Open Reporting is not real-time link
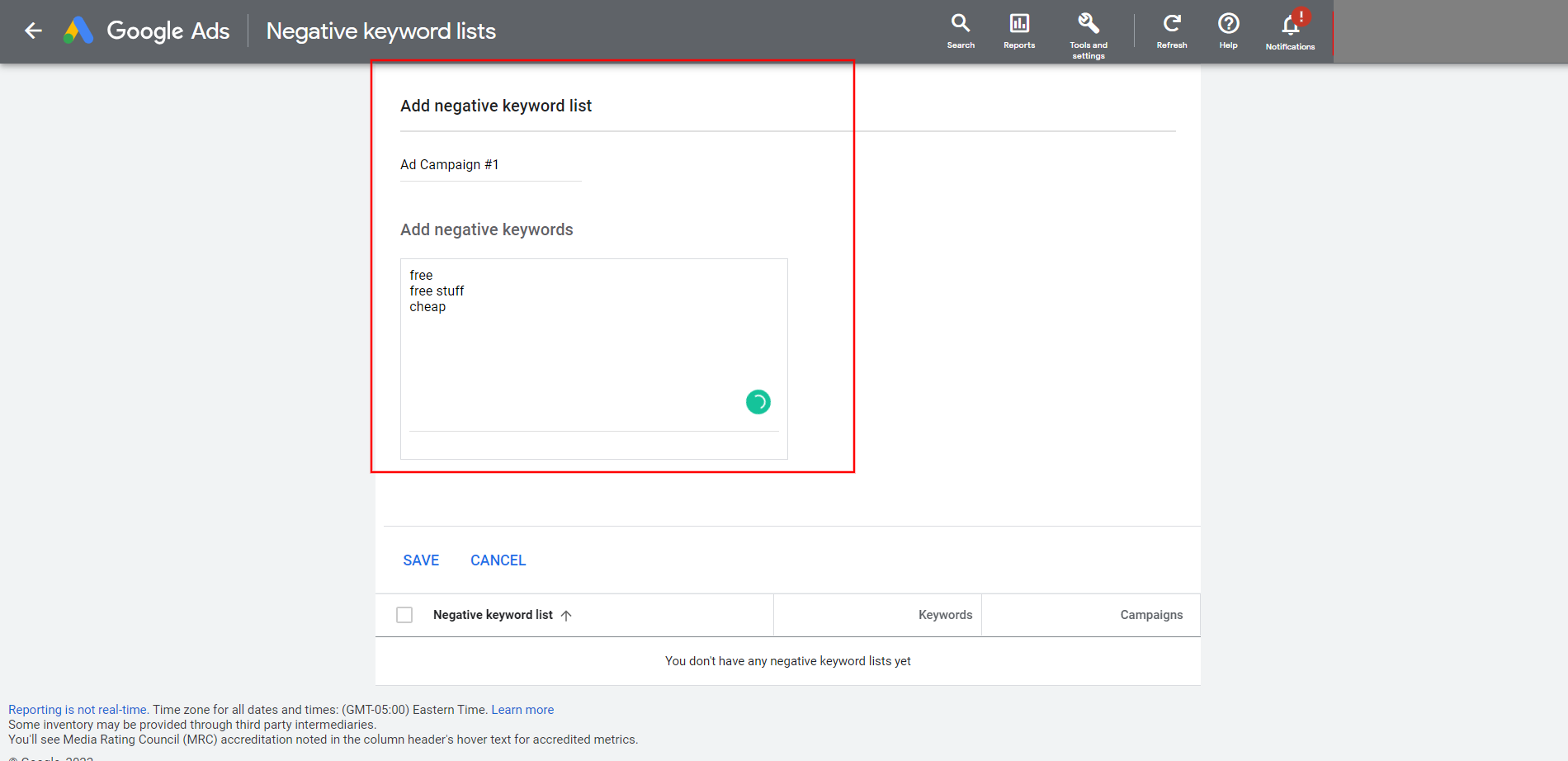This screenshot has width=1568, height=761. point(78,710)
